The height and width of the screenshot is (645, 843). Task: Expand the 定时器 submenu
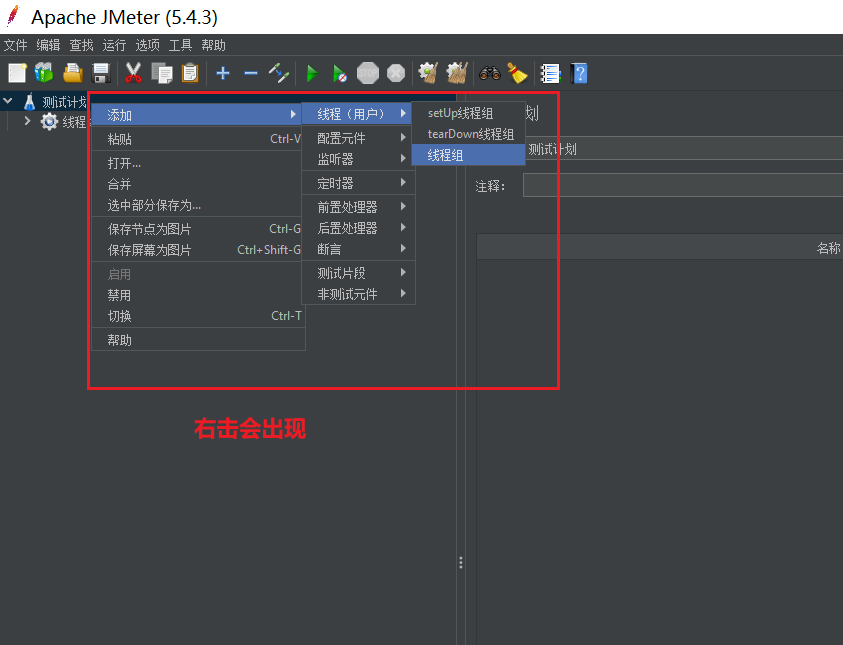pyautogui.click(x=359, y=183)
